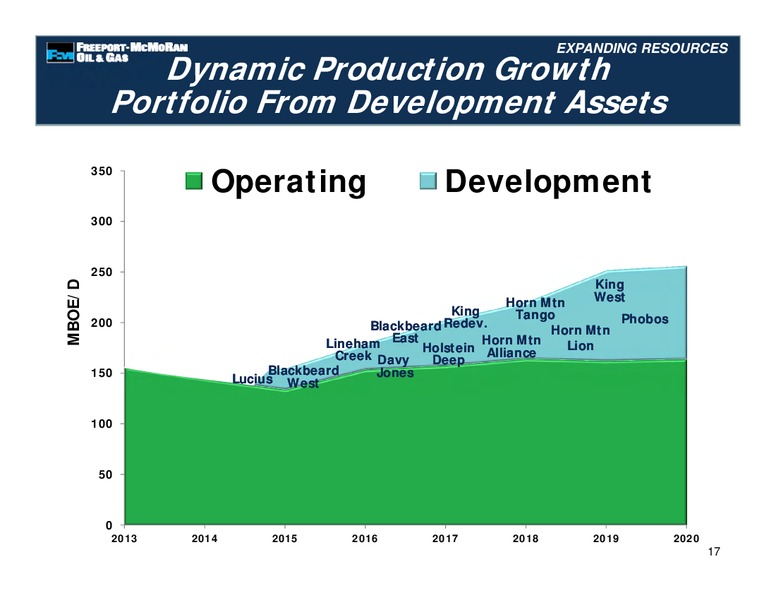The image size is (776, 600).
Task: Click the 2015 x-axis label
Action: pos(285,539)
